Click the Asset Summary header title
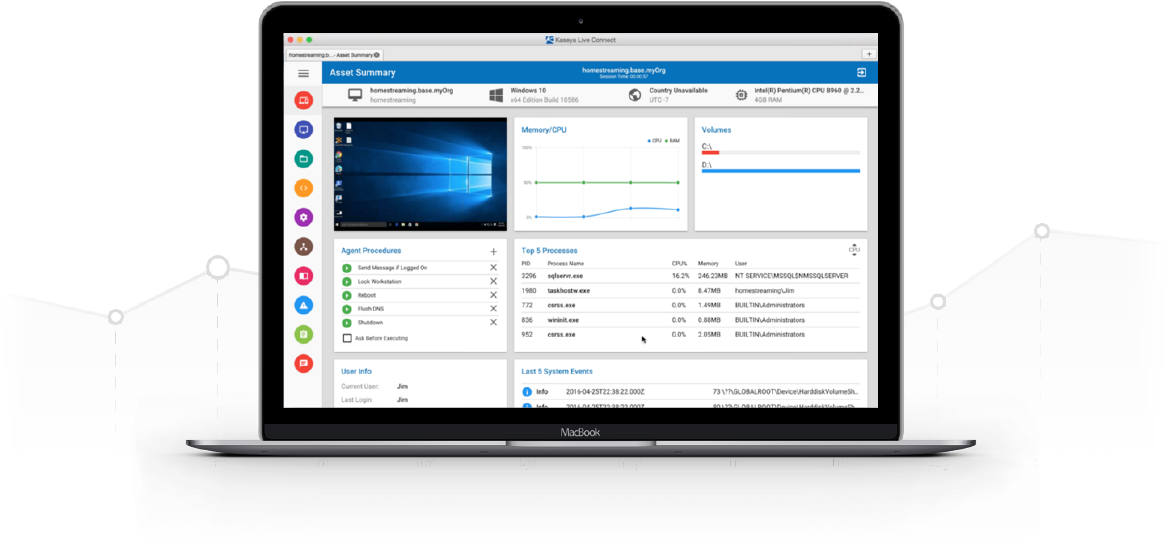 (x=362, y=73)
